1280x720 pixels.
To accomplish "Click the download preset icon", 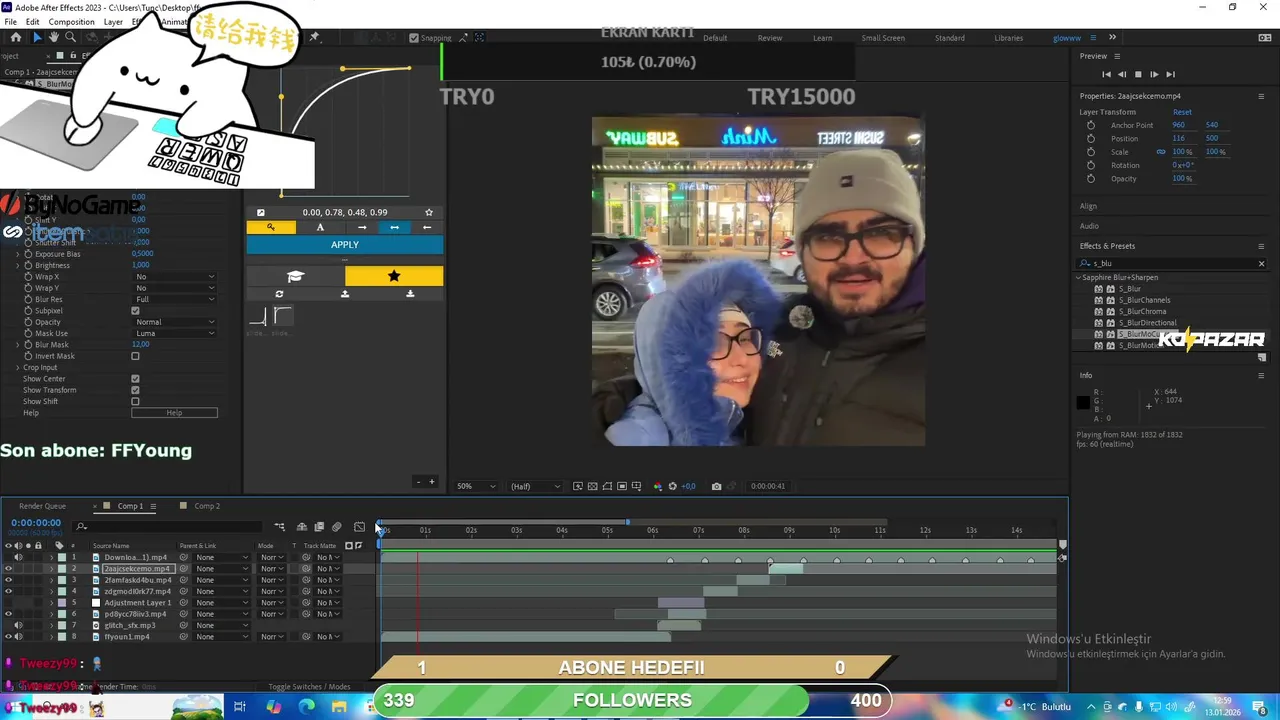I will pos(410,294).
